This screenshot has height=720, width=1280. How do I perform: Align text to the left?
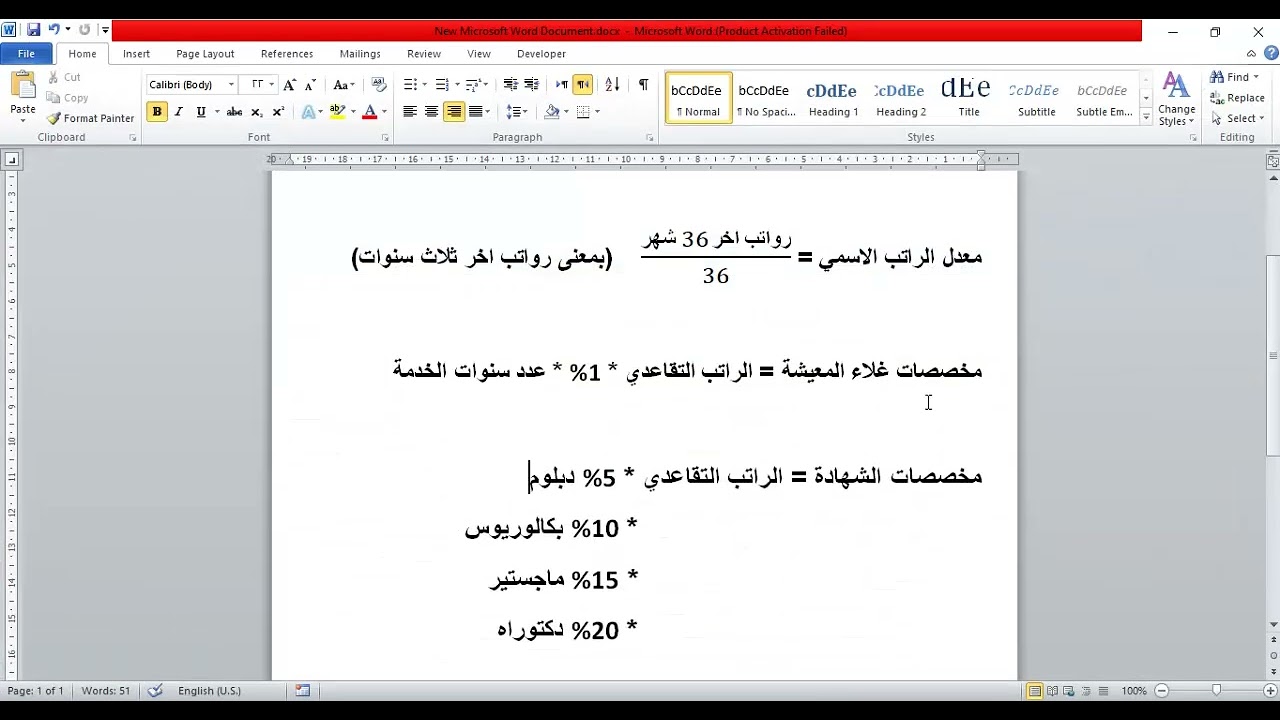(410, 112)
